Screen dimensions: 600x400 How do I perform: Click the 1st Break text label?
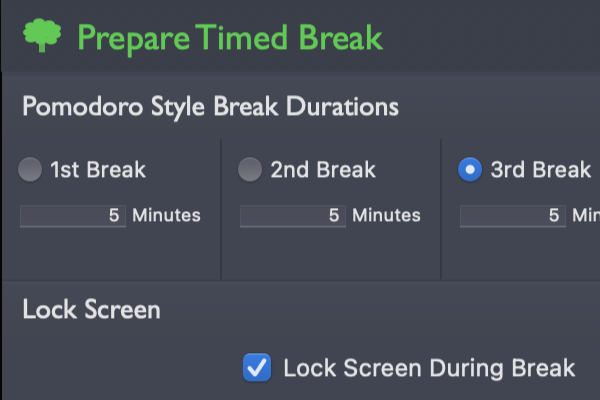point(98,170)
